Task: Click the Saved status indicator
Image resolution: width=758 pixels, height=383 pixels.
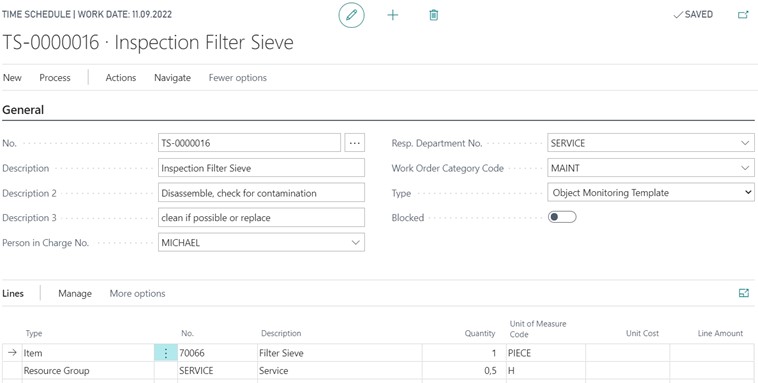Action: click(x=693, y=15)
